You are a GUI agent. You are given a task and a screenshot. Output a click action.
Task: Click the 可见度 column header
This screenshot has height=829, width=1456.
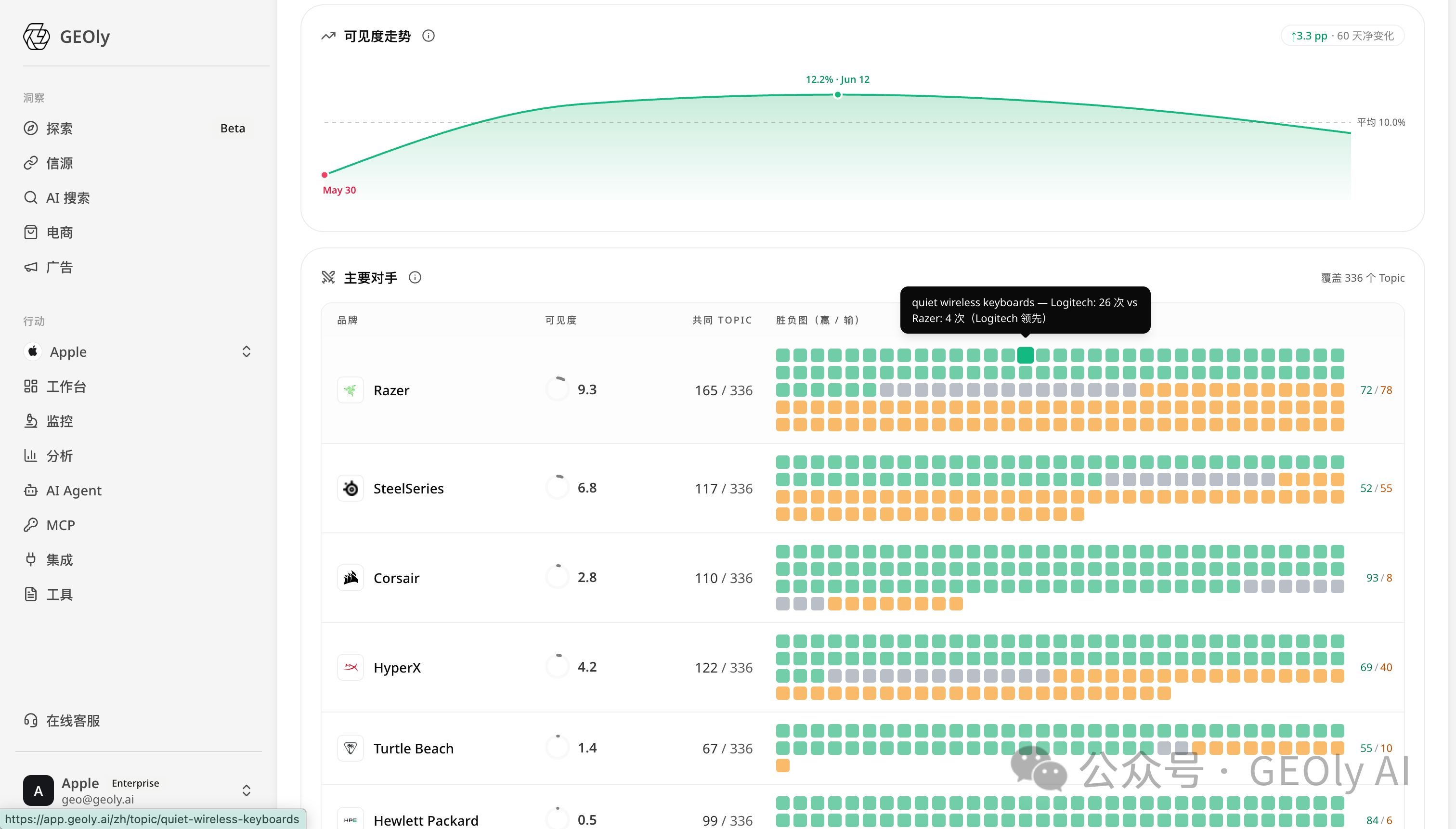point(561,320)
